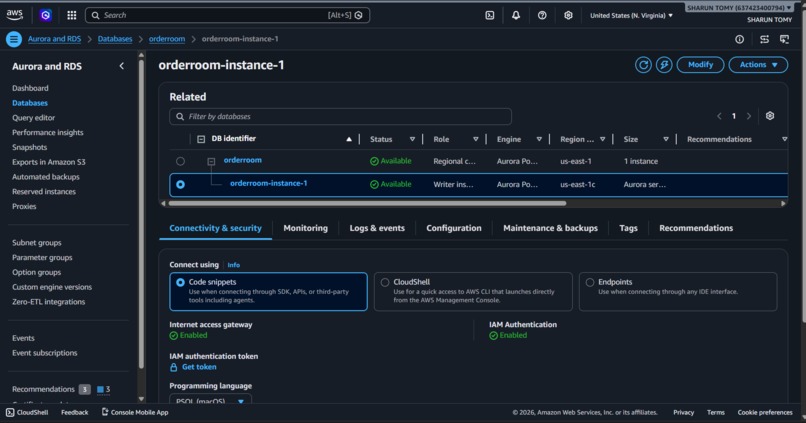Open Parameter groups in sidebar

point(42,258)
